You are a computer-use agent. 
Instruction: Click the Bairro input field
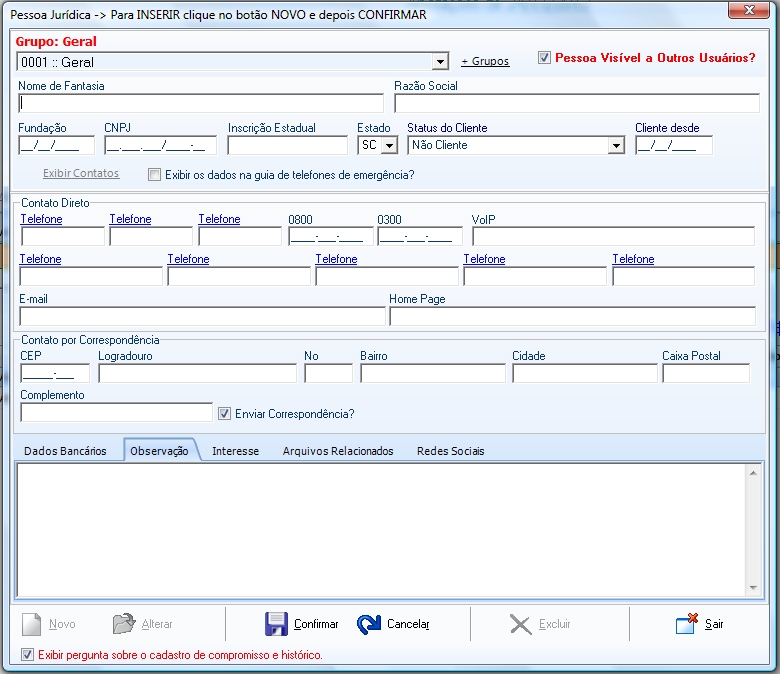[x=433, y=373]
